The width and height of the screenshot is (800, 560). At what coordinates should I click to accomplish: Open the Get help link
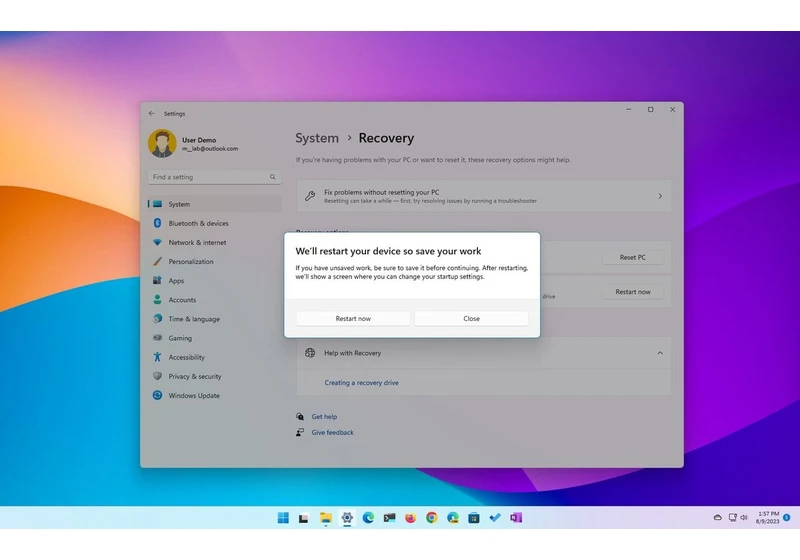[x=324, y=417]
